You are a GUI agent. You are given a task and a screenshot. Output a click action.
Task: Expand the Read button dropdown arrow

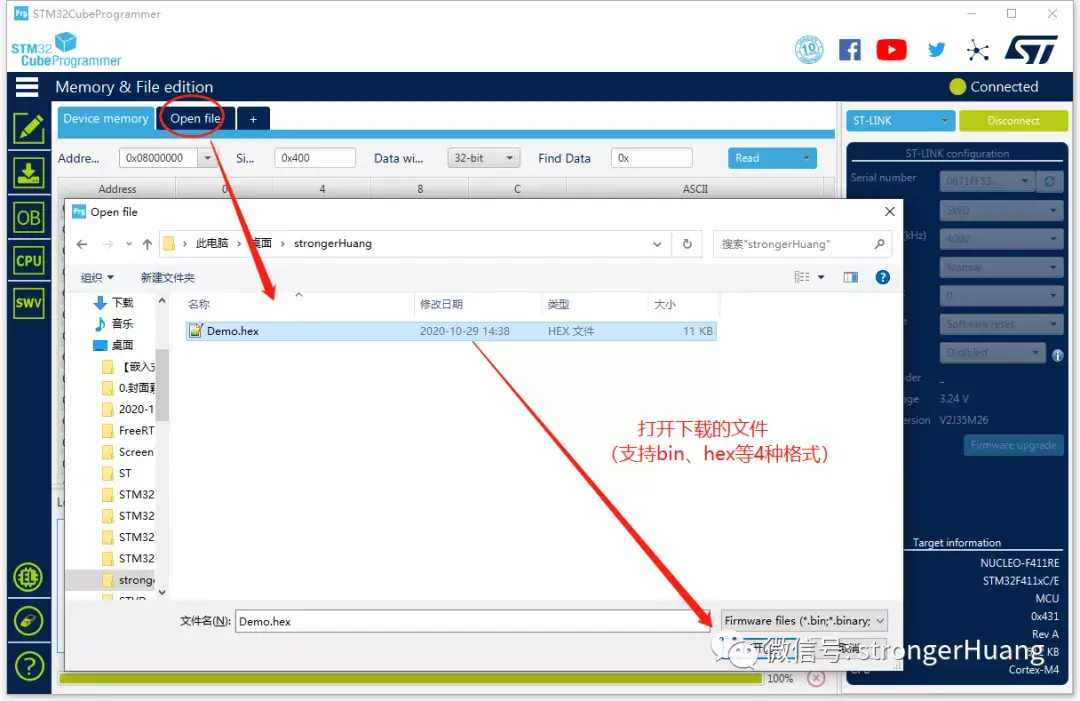806,158
